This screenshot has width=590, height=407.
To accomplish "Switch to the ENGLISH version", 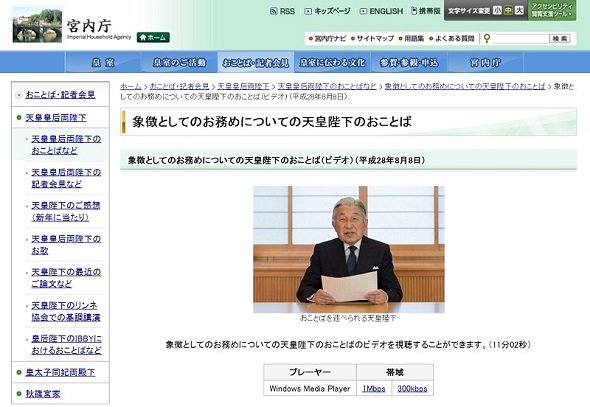I will pyautogui.click(x=382, y=11).
